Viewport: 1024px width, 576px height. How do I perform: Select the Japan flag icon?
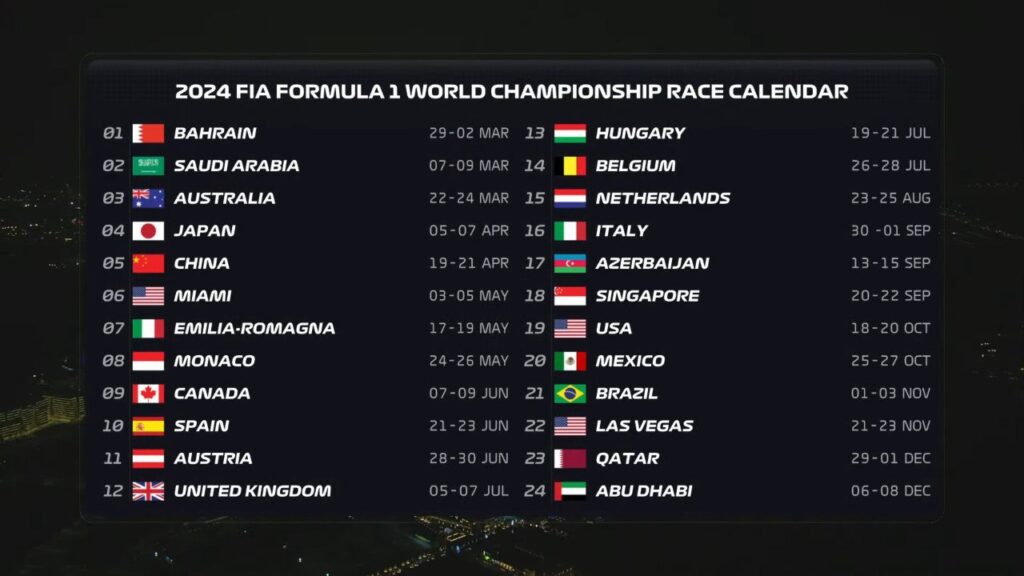click(148, 231)
